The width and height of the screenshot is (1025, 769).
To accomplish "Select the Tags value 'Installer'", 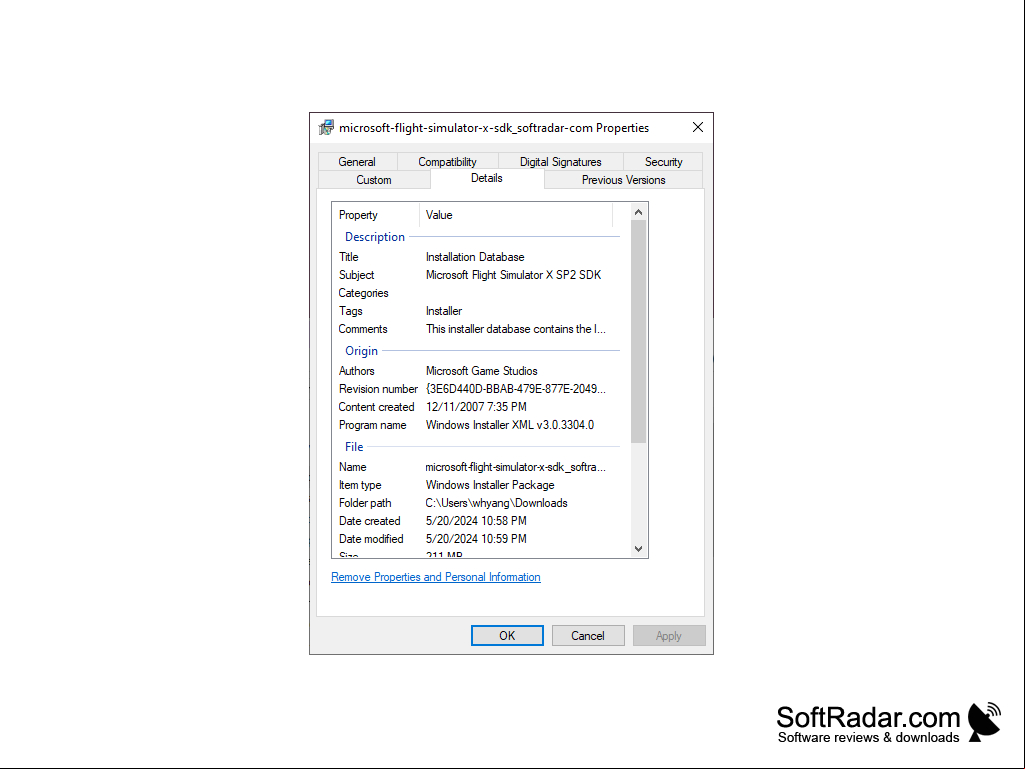I will (444, 311).
